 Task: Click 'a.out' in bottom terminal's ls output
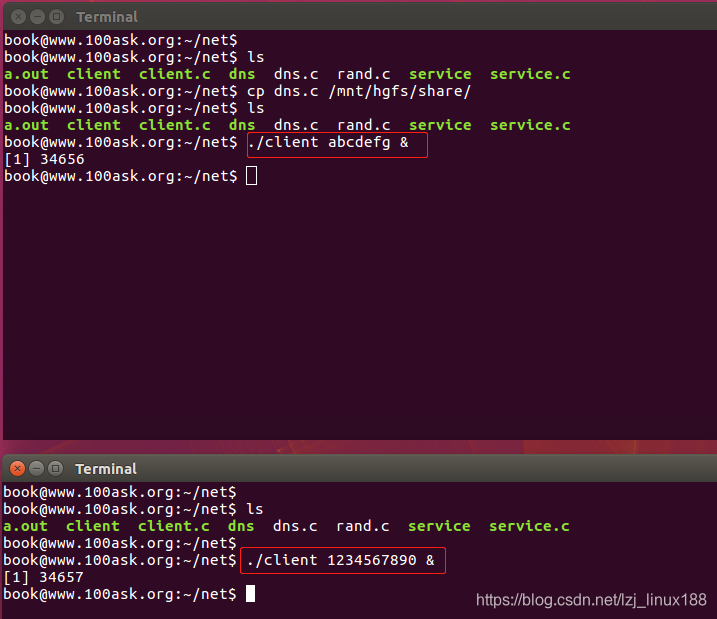[26, 526]
